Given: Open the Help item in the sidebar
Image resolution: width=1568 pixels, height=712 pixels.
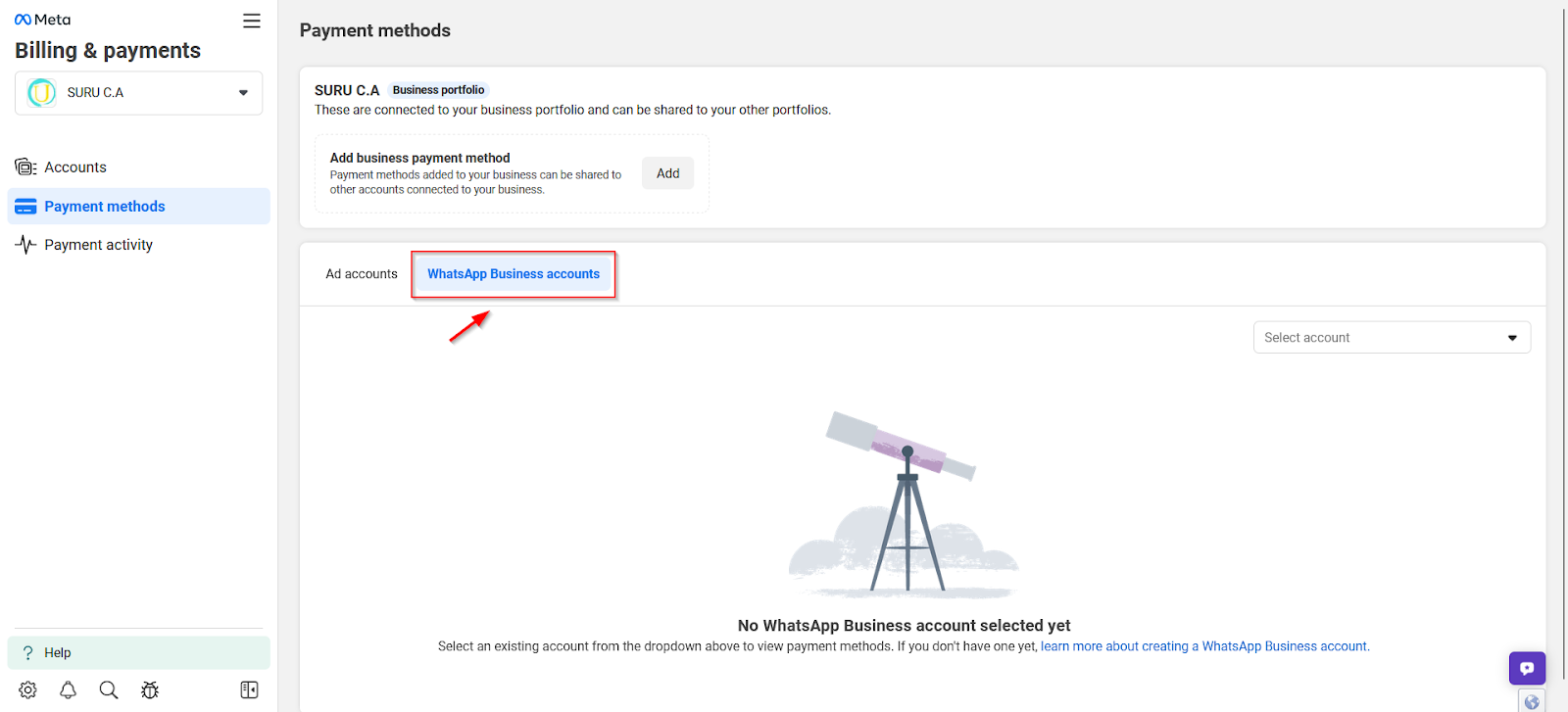Looking at the screenshot, I should 138,652.
